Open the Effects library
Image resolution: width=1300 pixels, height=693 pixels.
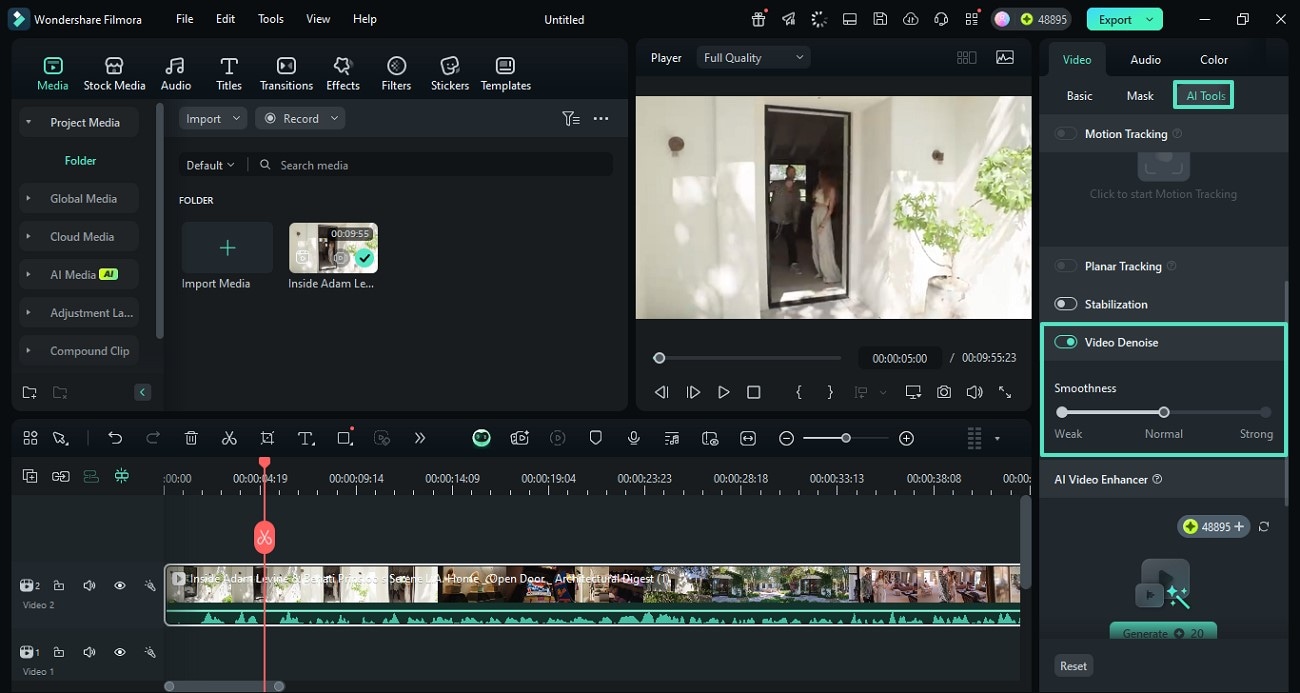click(x=343, y=74)
